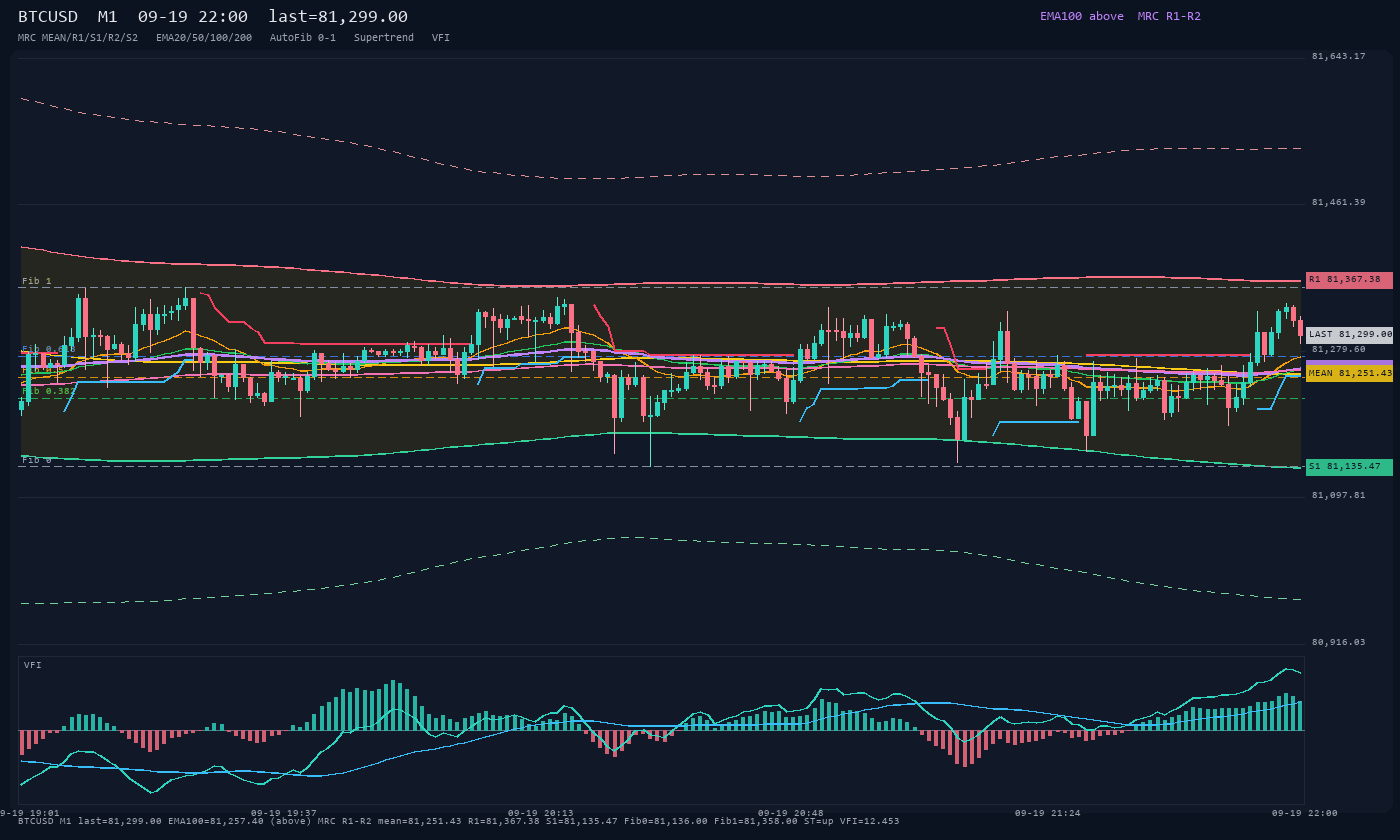Click the 09-19 19:37 time axis label

pyautogui.click(x=284, y=813)
